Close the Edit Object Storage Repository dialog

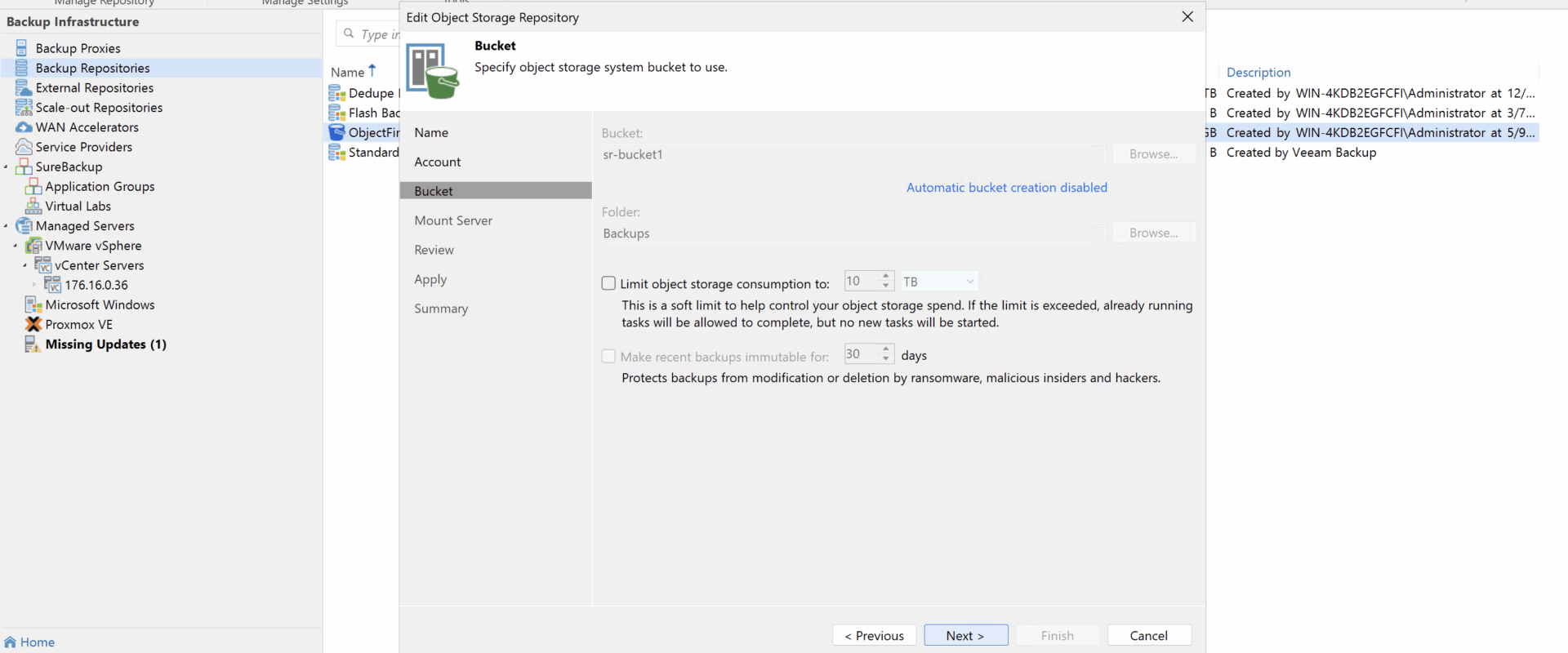1187,17
